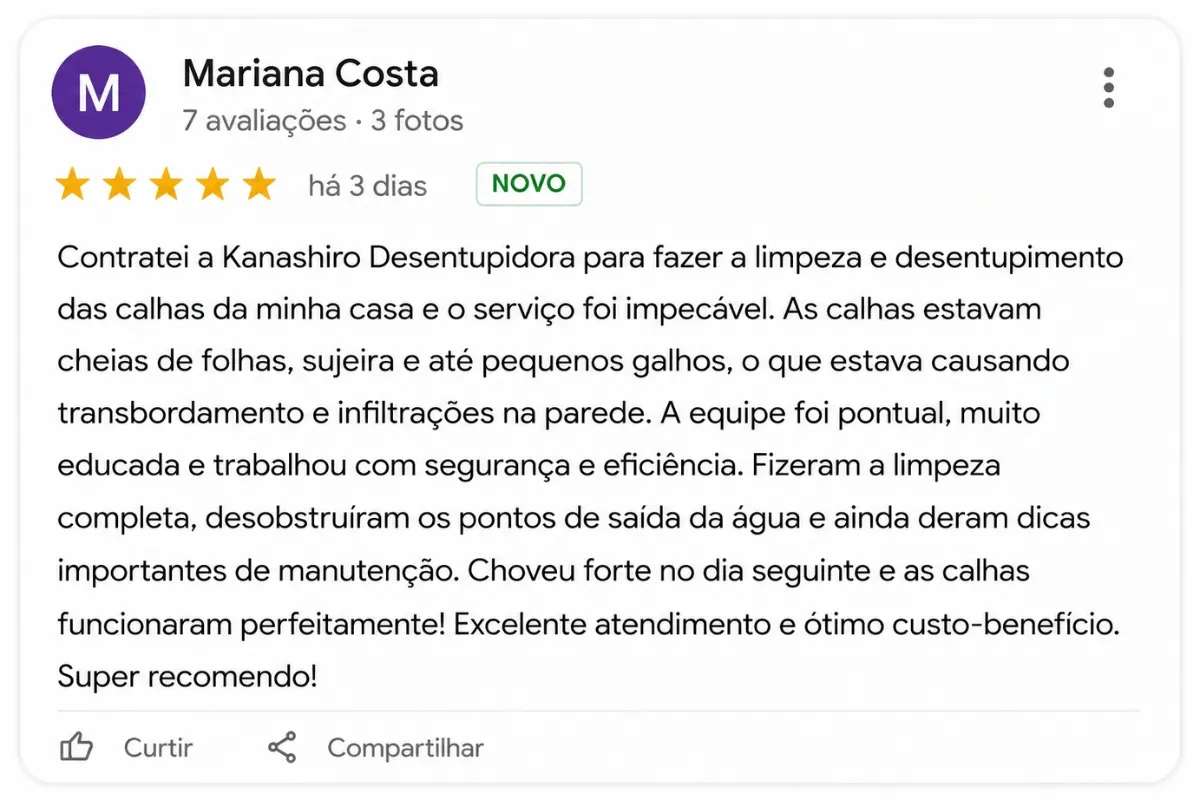Open the three-dot more options menu
The image size is (1200, 800).
pos(1108,88)
